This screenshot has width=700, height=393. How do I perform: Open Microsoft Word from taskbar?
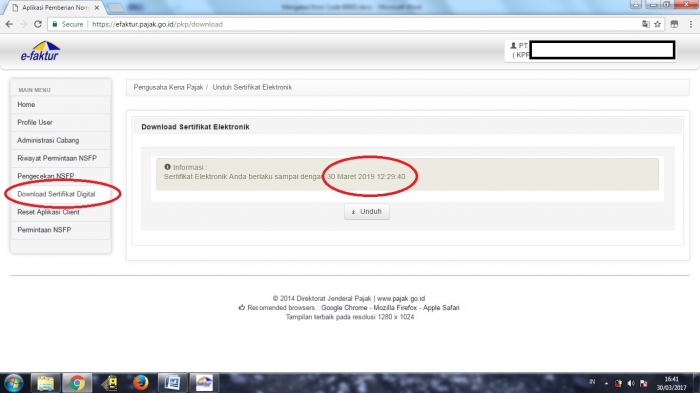pyautogui.click(x=172, y=383)
